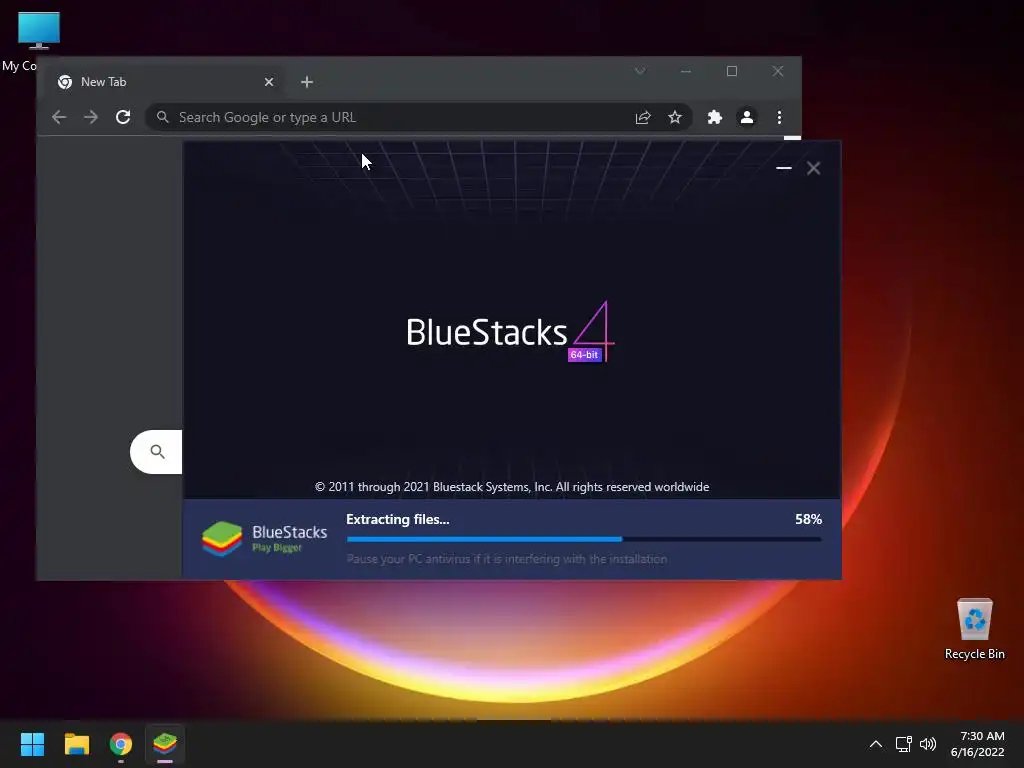The image size is (1024, 768).
Task: Open the network status tray icon
Action: (903, 744)
